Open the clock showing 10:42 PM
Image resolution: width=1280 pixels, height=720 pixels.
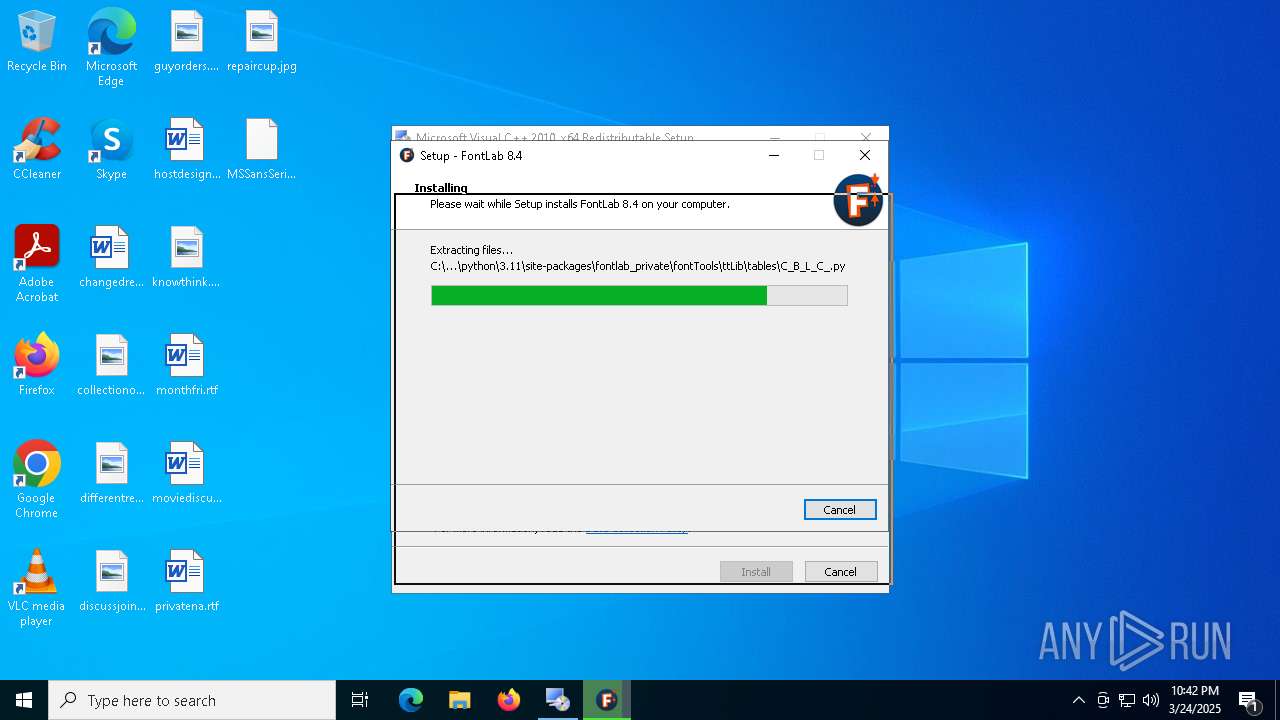[1195, 700]
